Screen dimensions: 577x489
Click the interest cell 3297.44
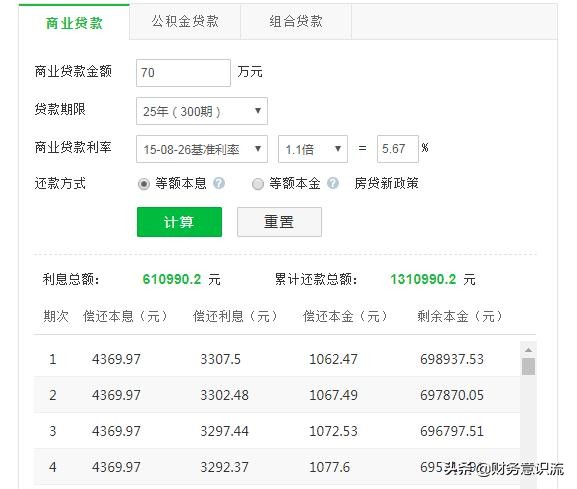pyautogui.click(x=224, y=431)
